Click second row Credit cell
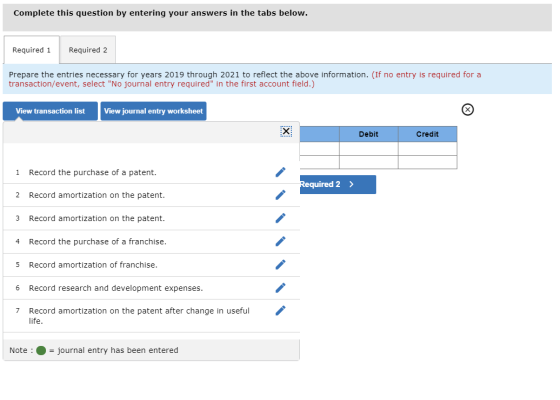The height and width of the screenshot is (400, 560). click(x=428, y=162)
